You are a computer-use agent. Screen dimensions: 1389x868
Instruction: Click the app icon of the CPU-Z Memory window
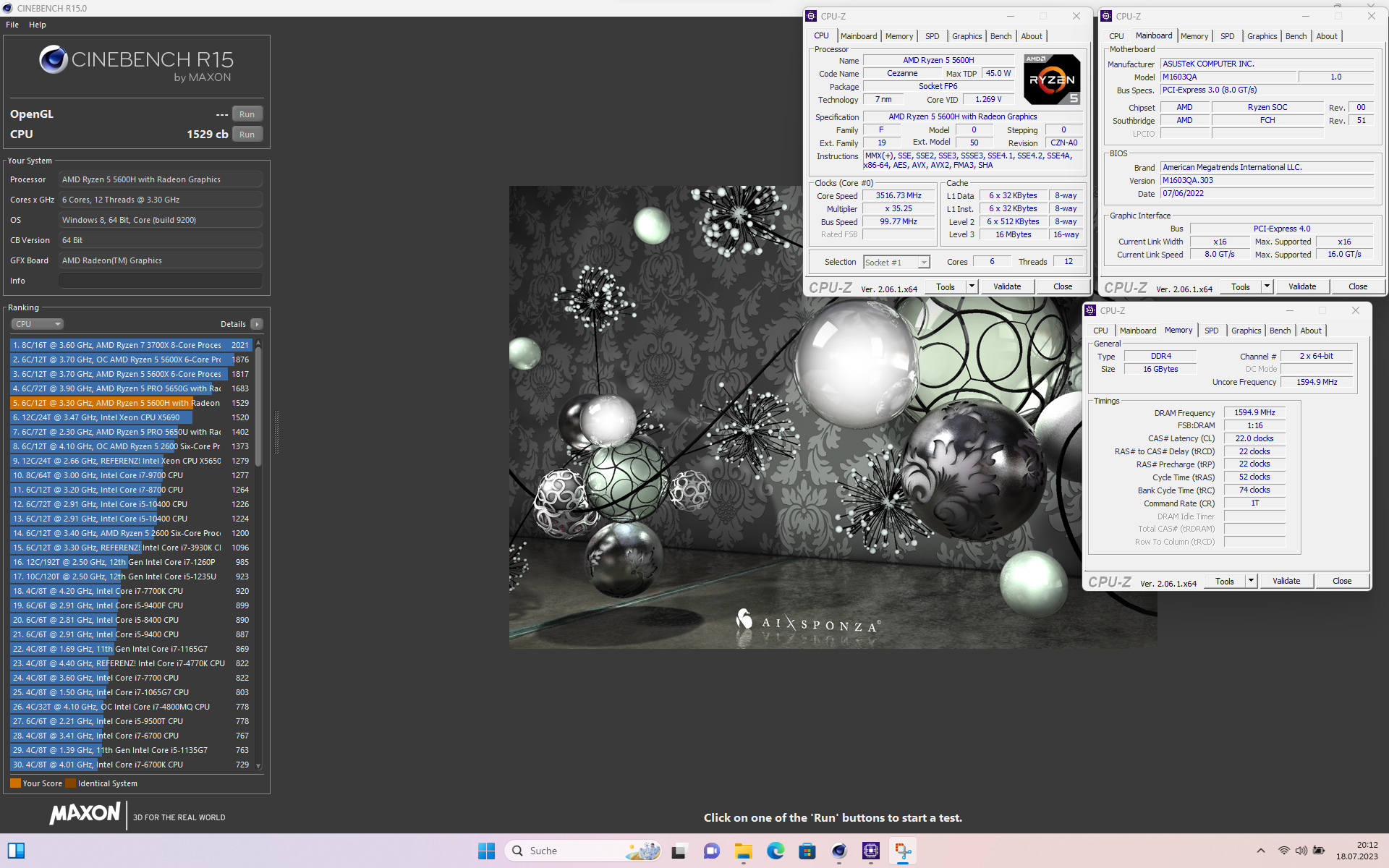click(x=1090, y=310)
